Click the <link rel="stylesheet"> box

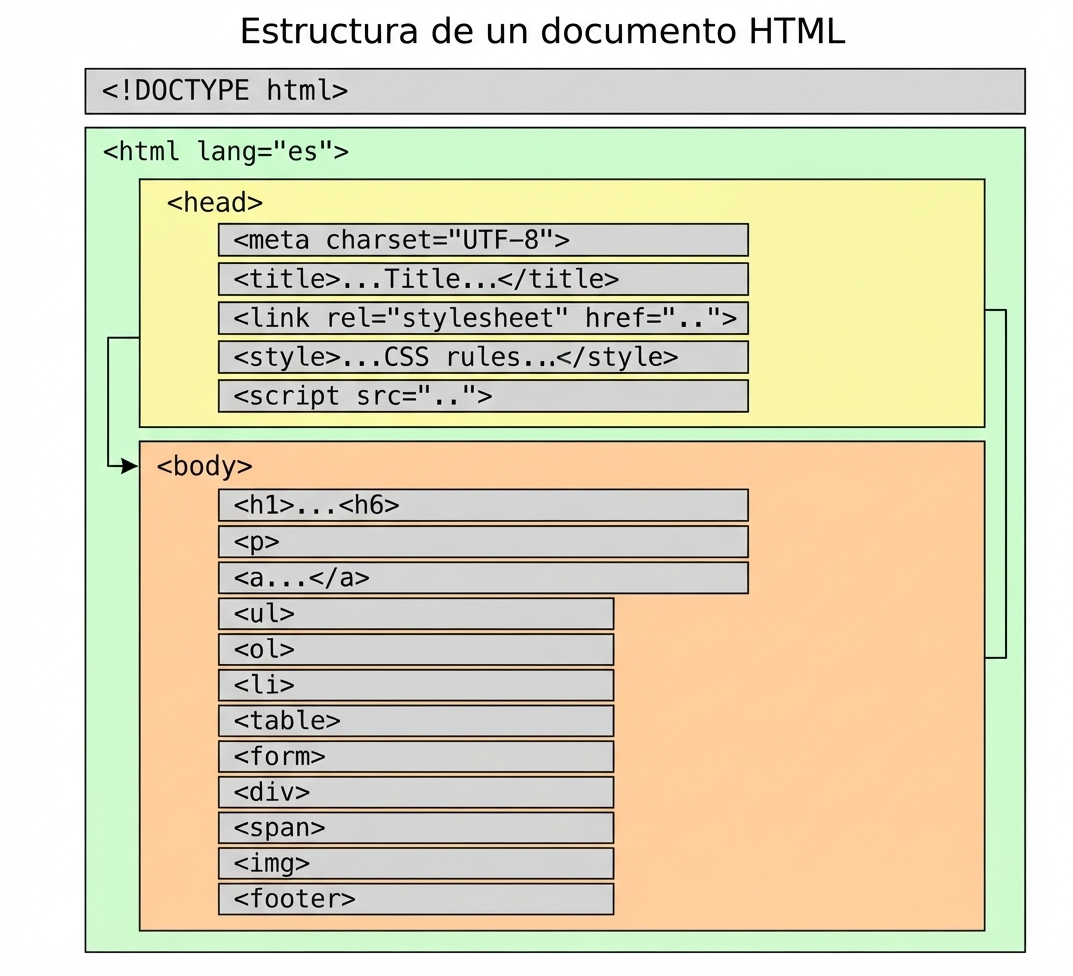483,318
